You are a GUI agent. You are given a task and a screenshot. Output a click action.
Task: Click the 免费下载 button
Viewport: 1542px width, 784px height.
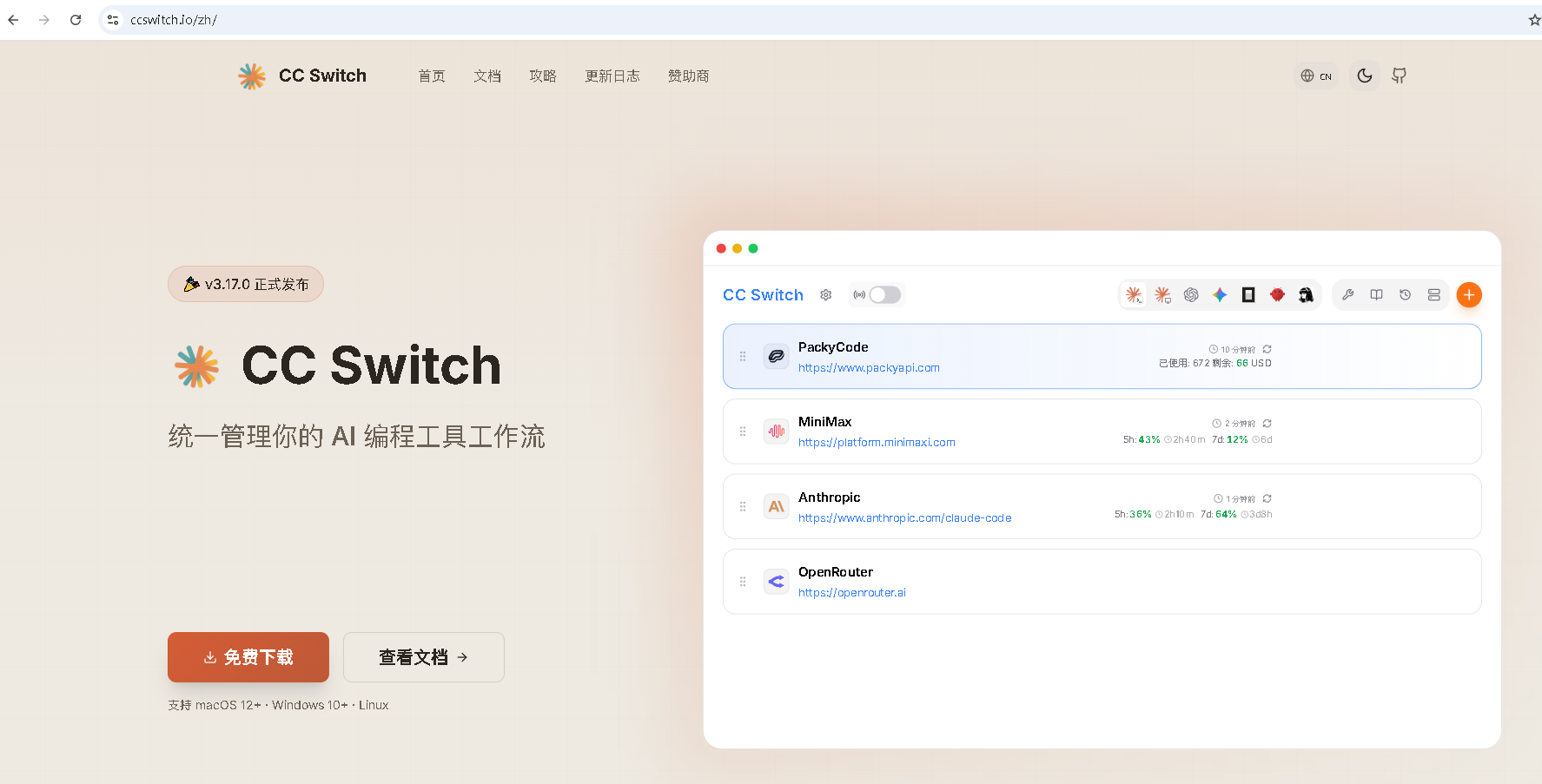(x=248, y=657)
